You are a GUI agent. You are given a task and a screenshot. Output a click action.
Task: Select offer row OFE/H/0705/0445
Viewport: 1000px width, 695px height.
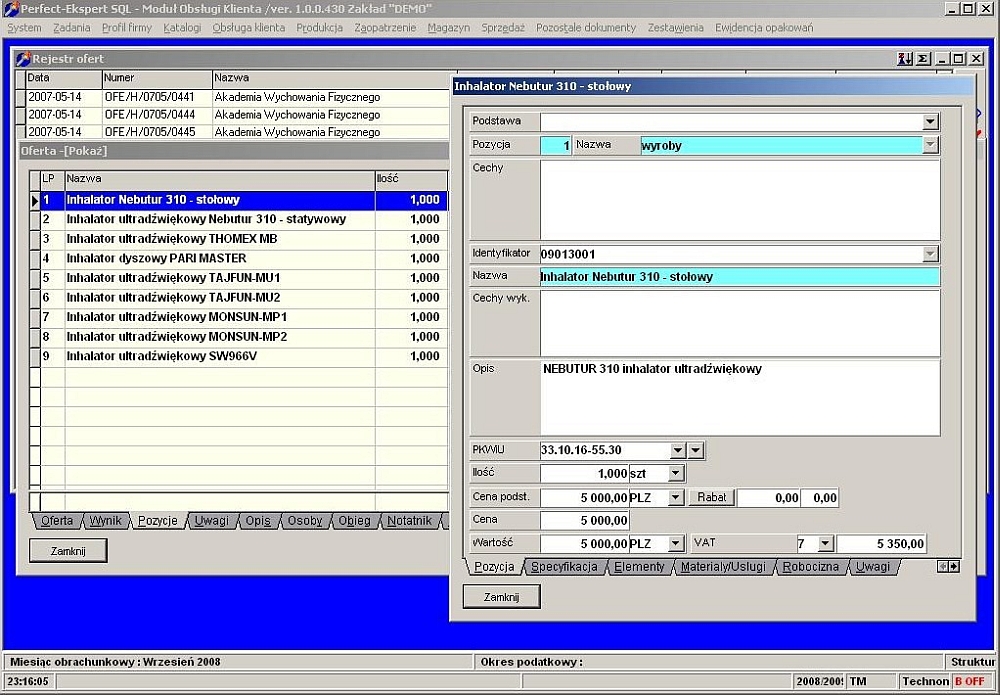[236, 132]
